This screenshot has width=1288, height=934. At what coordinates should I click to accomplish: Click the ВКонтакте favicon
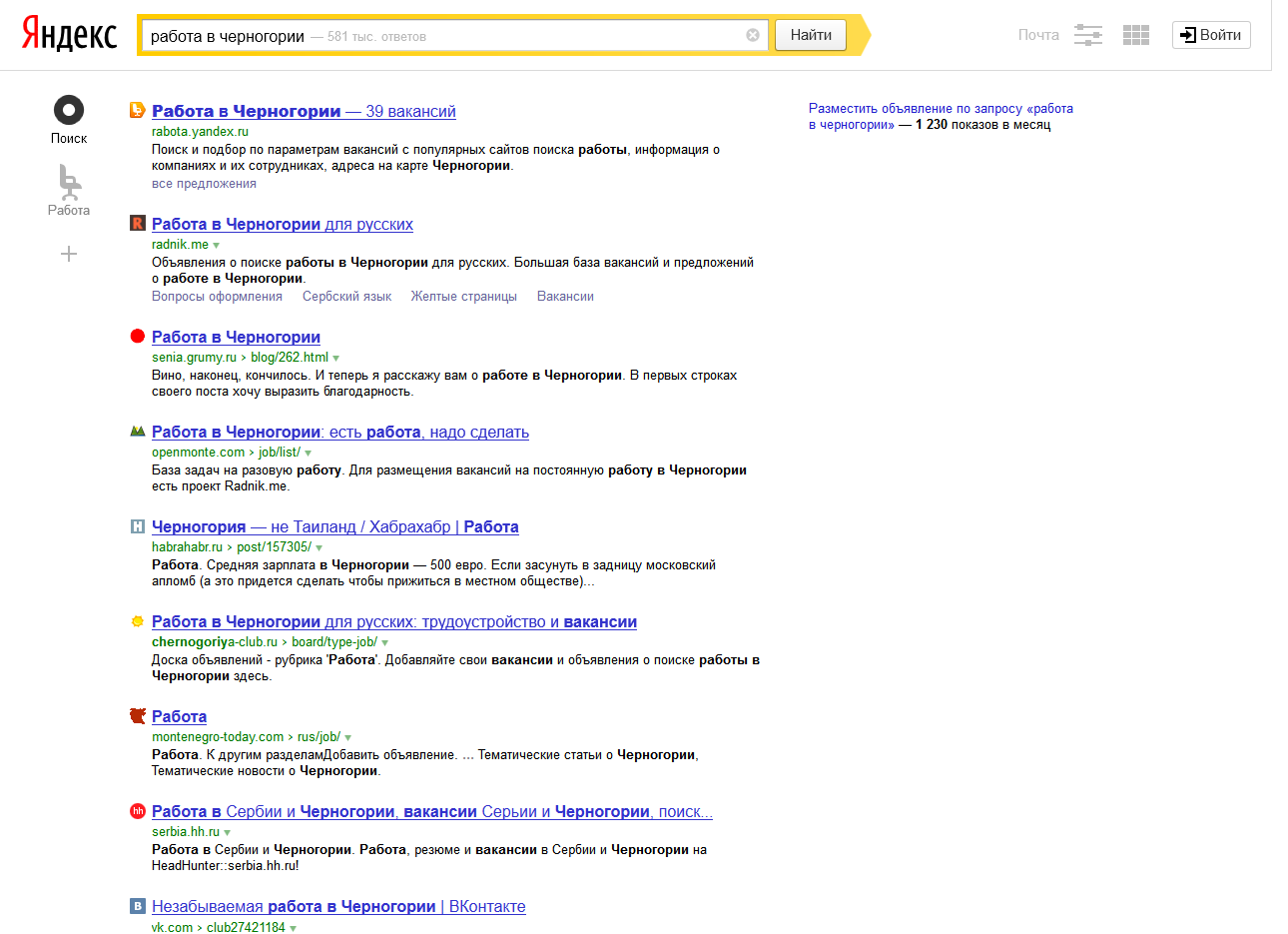pos(138,905)
